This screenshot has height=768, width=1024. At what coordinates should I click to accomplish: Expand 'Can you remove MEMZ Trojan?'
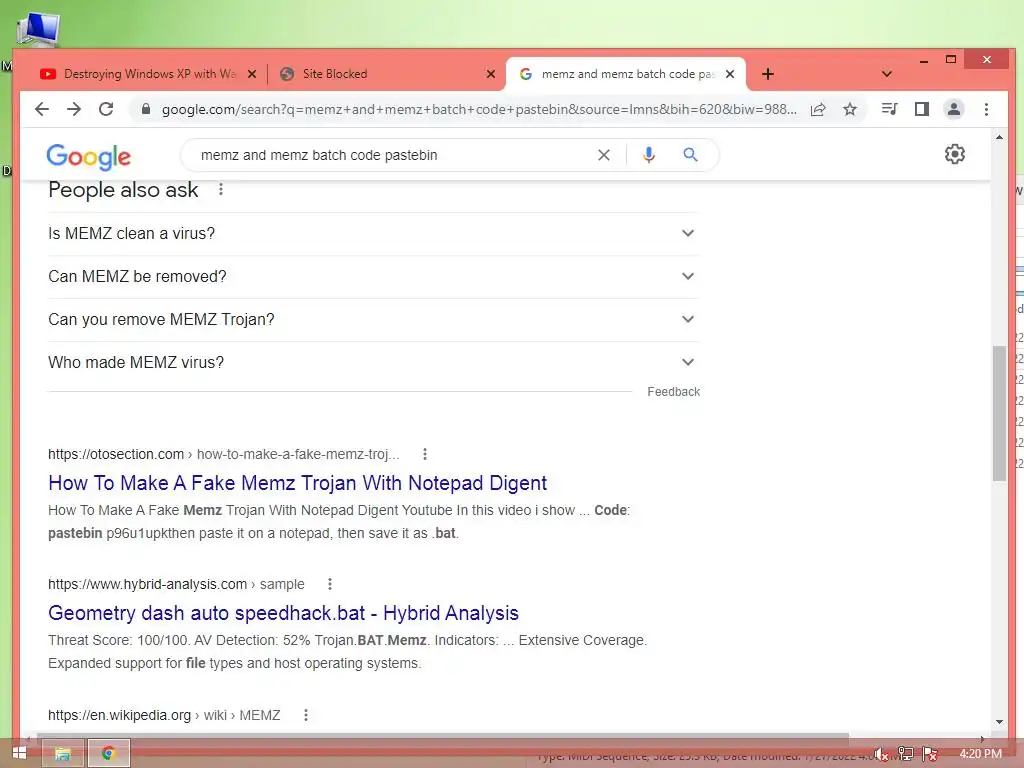[x=373, y=319]
